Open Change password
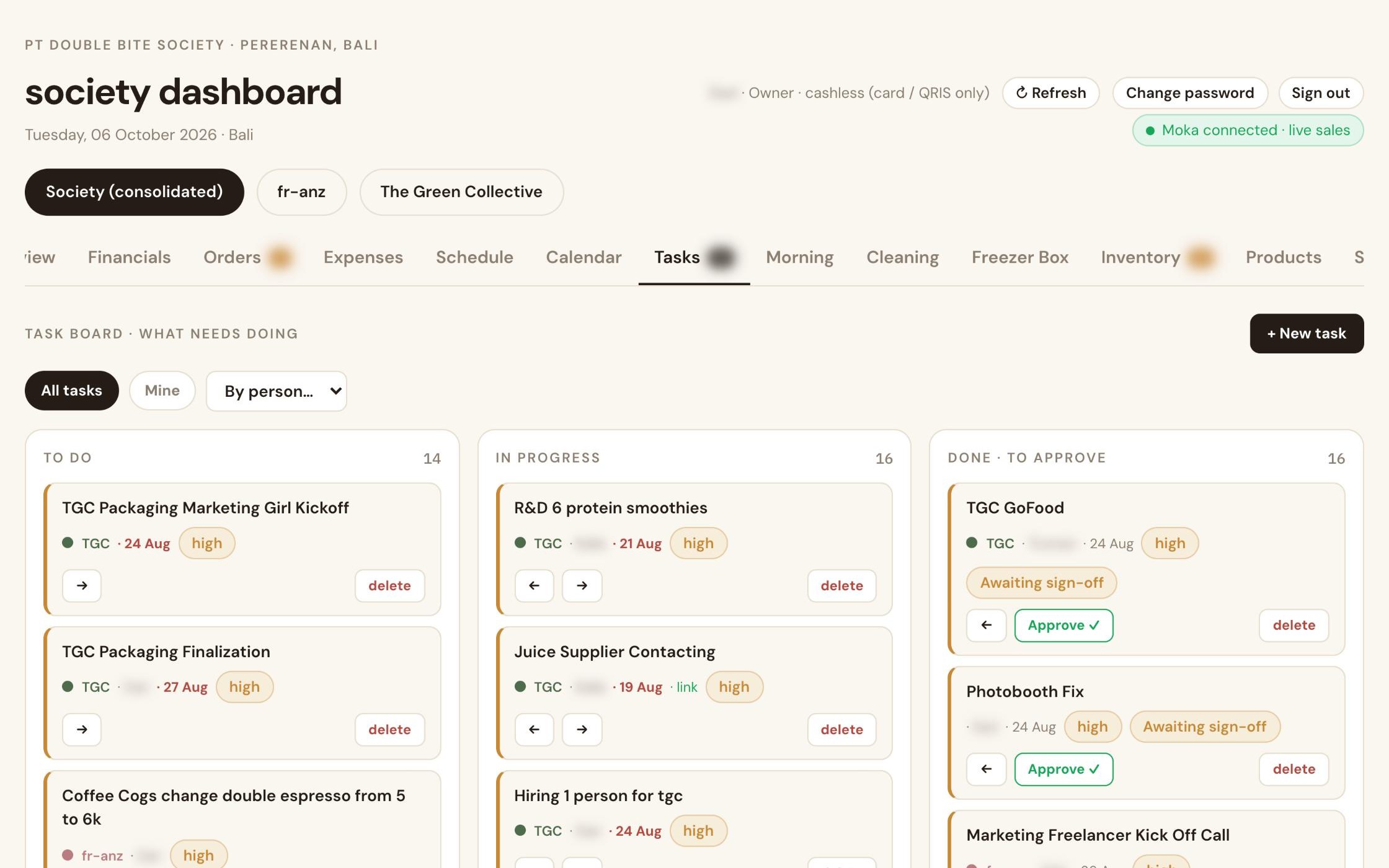This screenshot has height=868, width=1389. pos(1190,93)
